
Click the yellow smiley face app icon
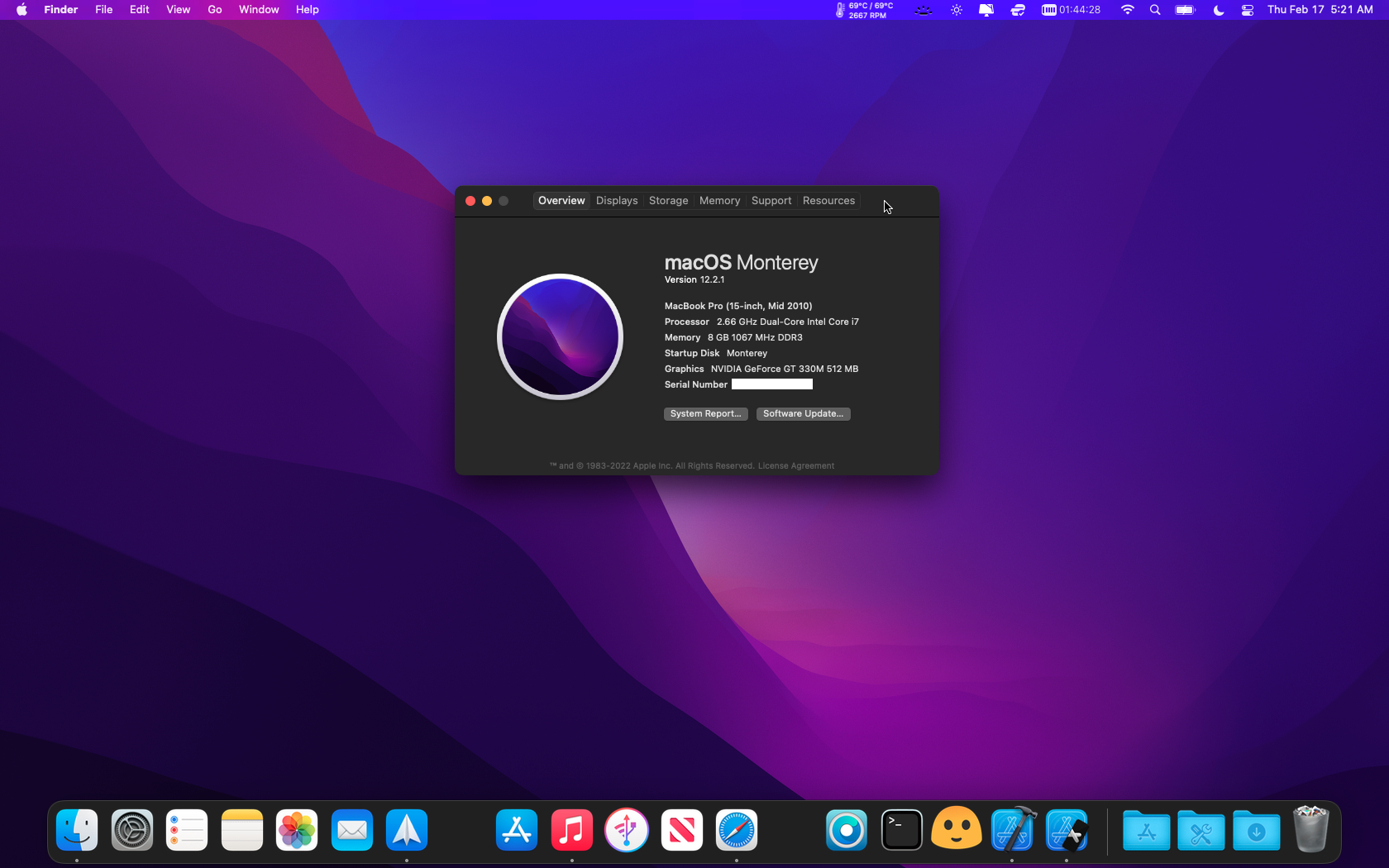[957, 830]
